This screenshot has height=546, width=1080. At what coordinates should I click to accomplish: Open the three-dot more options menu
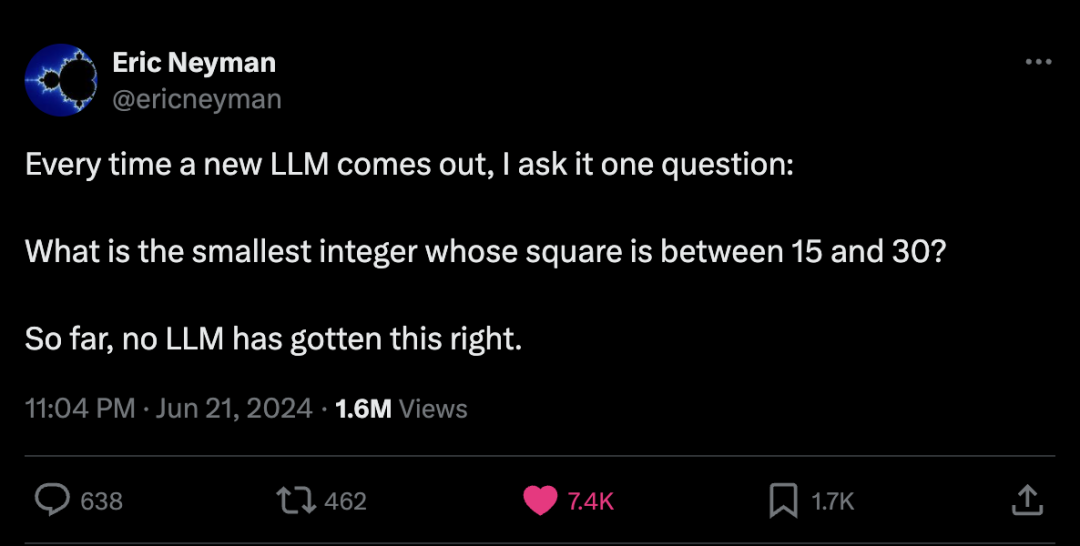pyautogui.click(x=1039, y=62)
